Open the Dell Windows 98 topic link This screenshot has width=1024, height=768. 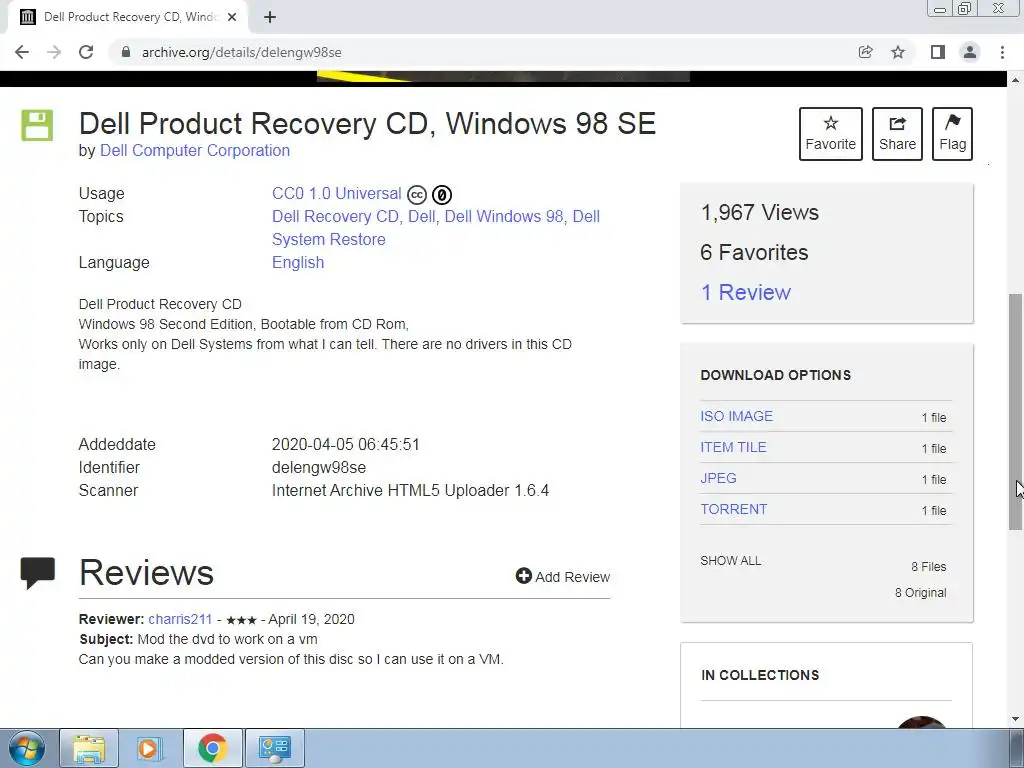(x=504, y=216)
